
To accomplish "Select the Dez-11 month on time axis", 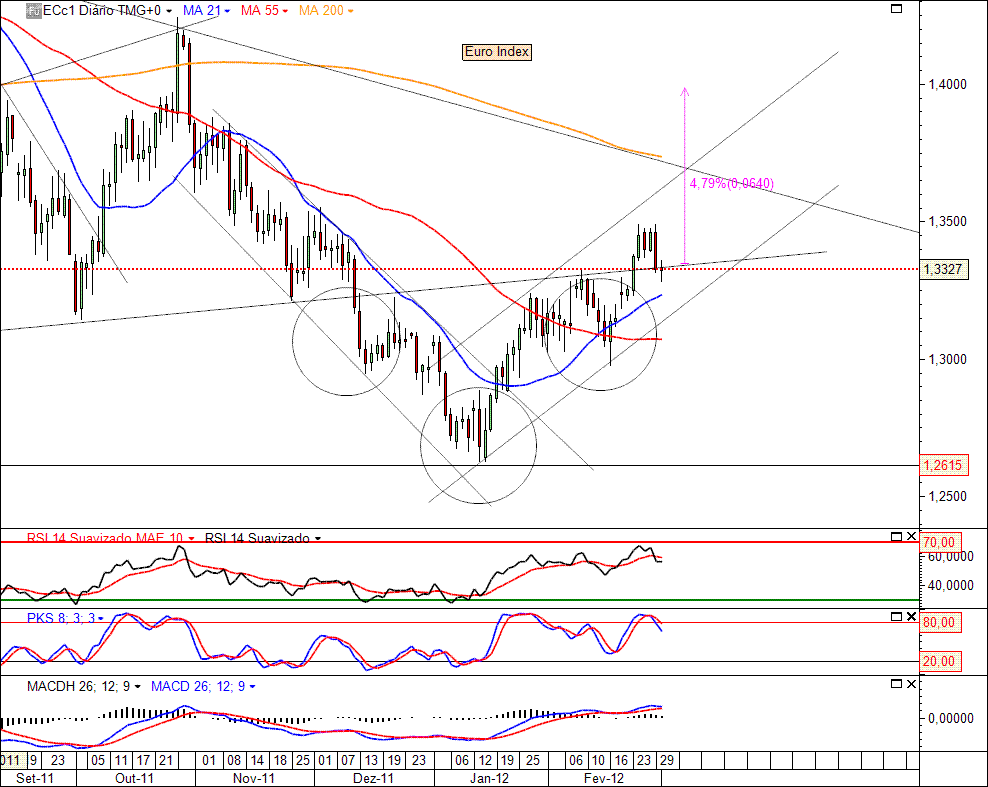I will pyautogui.click(x=374, y=778).
